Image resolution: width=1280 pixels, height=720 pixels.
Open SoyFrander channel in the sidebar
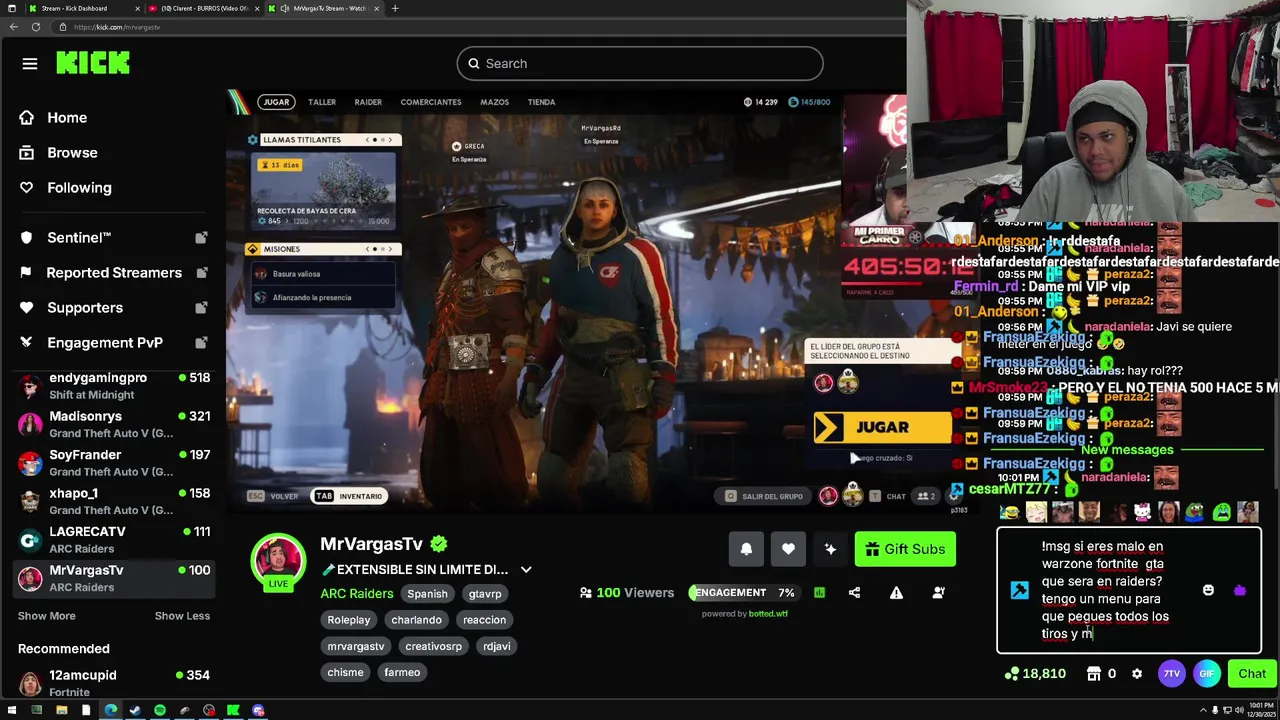(113, 463)
